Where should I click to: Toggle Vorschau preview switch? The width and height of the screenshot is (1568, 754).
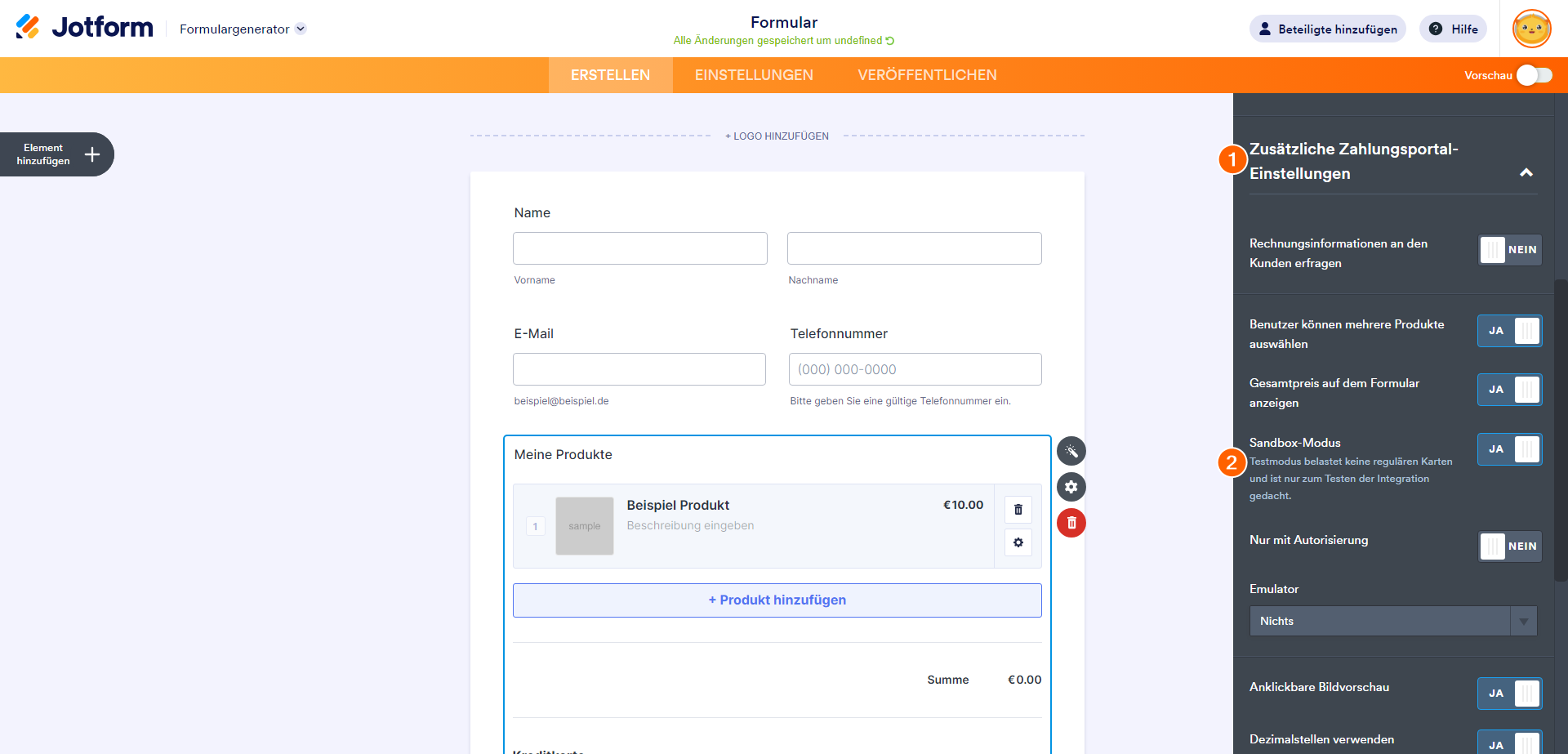pyautogui.click(x=1534, y=75)
